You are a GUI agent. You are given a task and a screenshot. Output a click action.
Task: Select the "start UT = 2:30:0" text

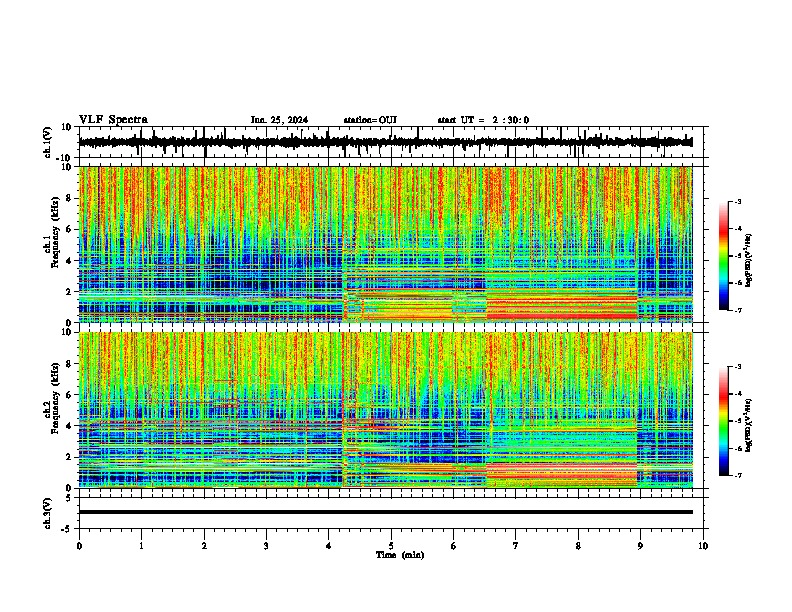(x=483, y=120)
